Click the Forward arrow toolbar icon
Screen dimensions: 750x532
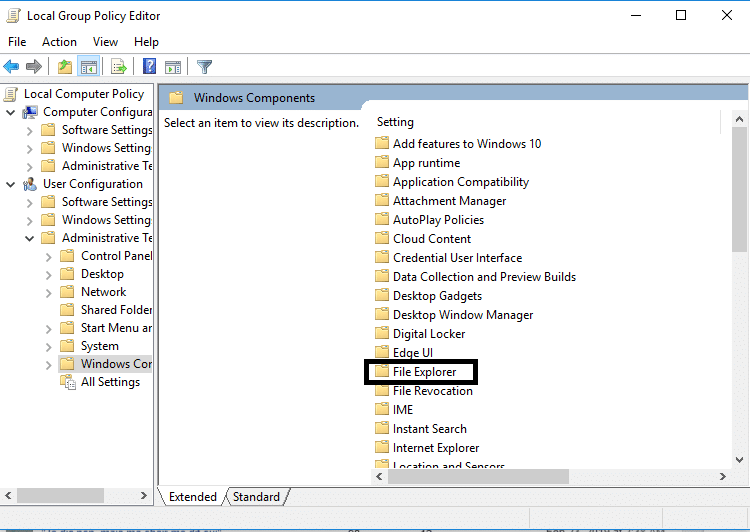click(x=34, y=67)
